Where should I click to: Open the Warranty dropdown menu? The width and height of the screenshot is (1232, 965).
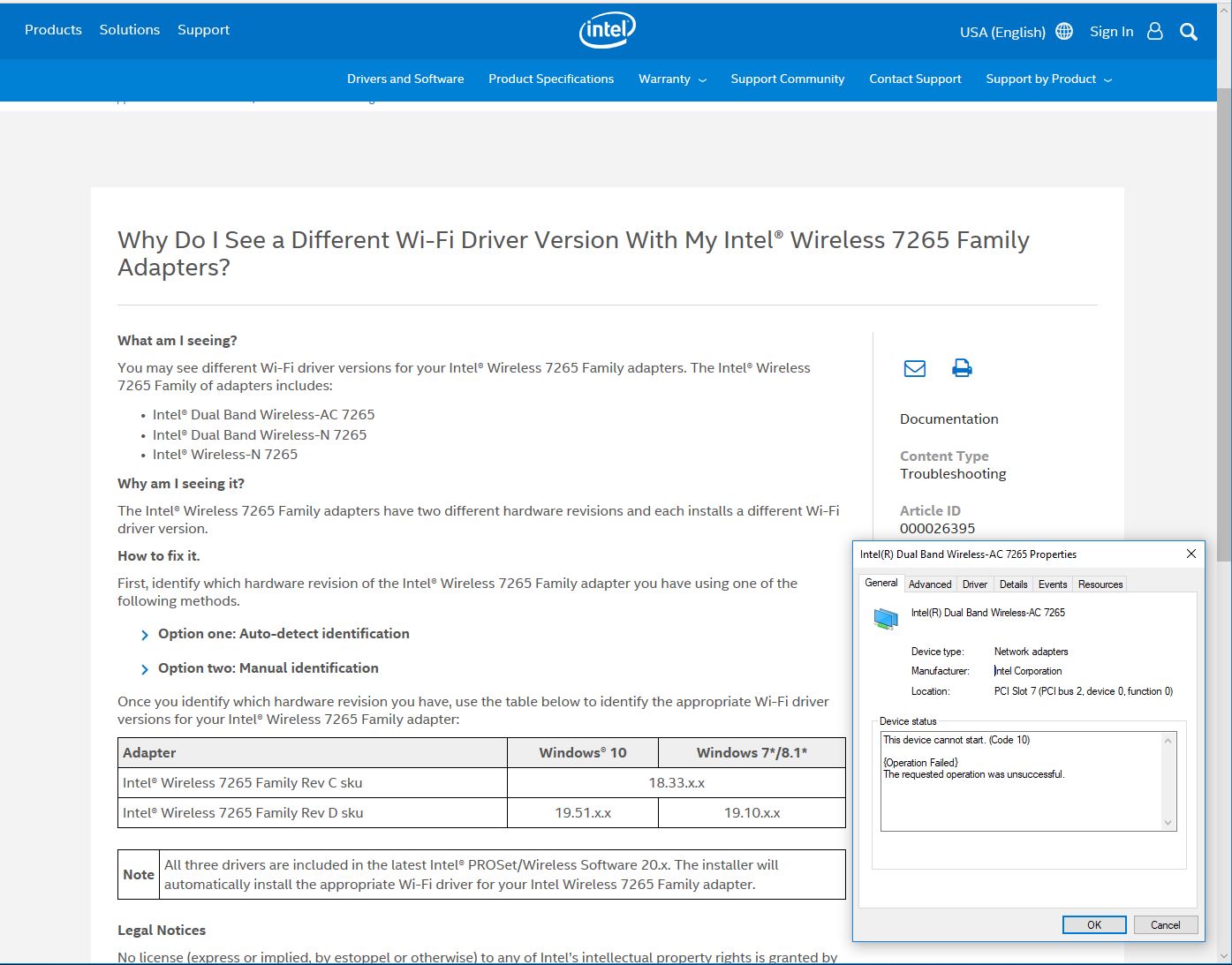672,79
